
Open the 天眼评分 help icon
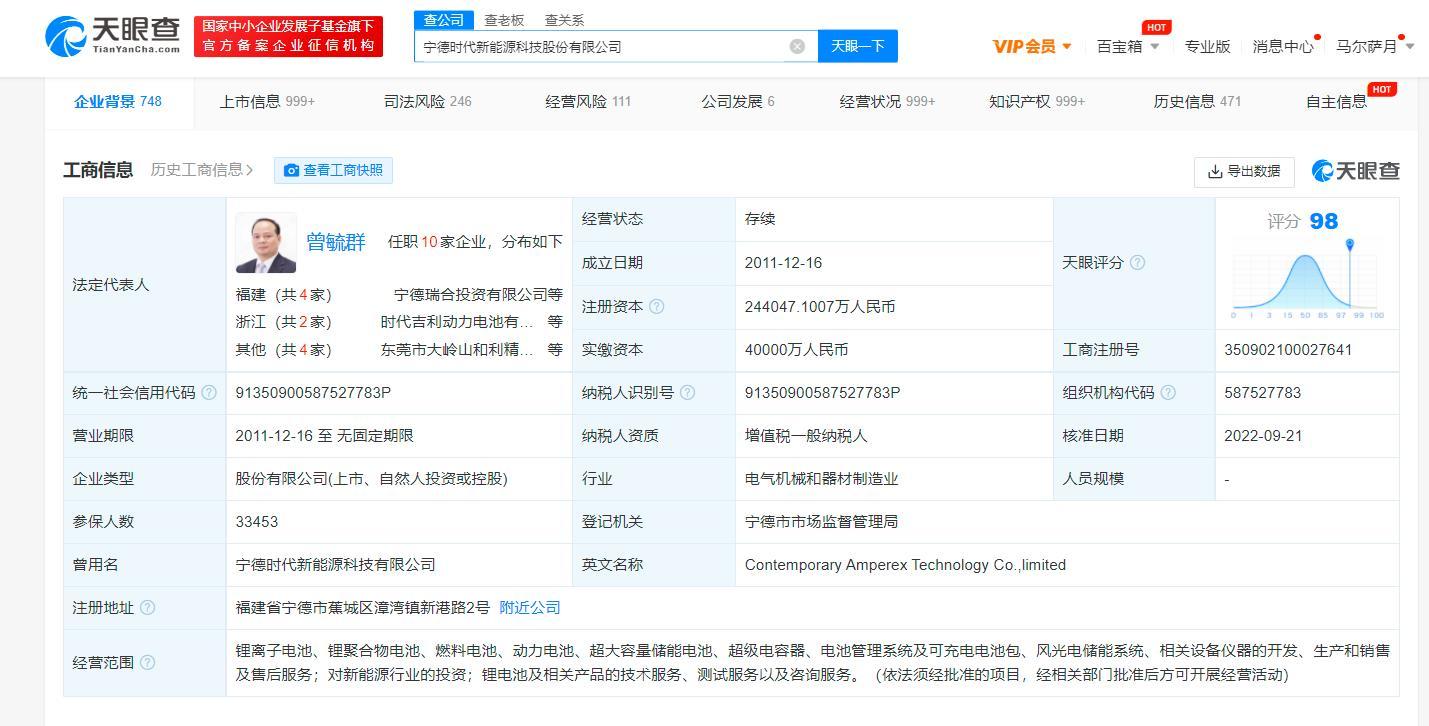point(1140,262)
